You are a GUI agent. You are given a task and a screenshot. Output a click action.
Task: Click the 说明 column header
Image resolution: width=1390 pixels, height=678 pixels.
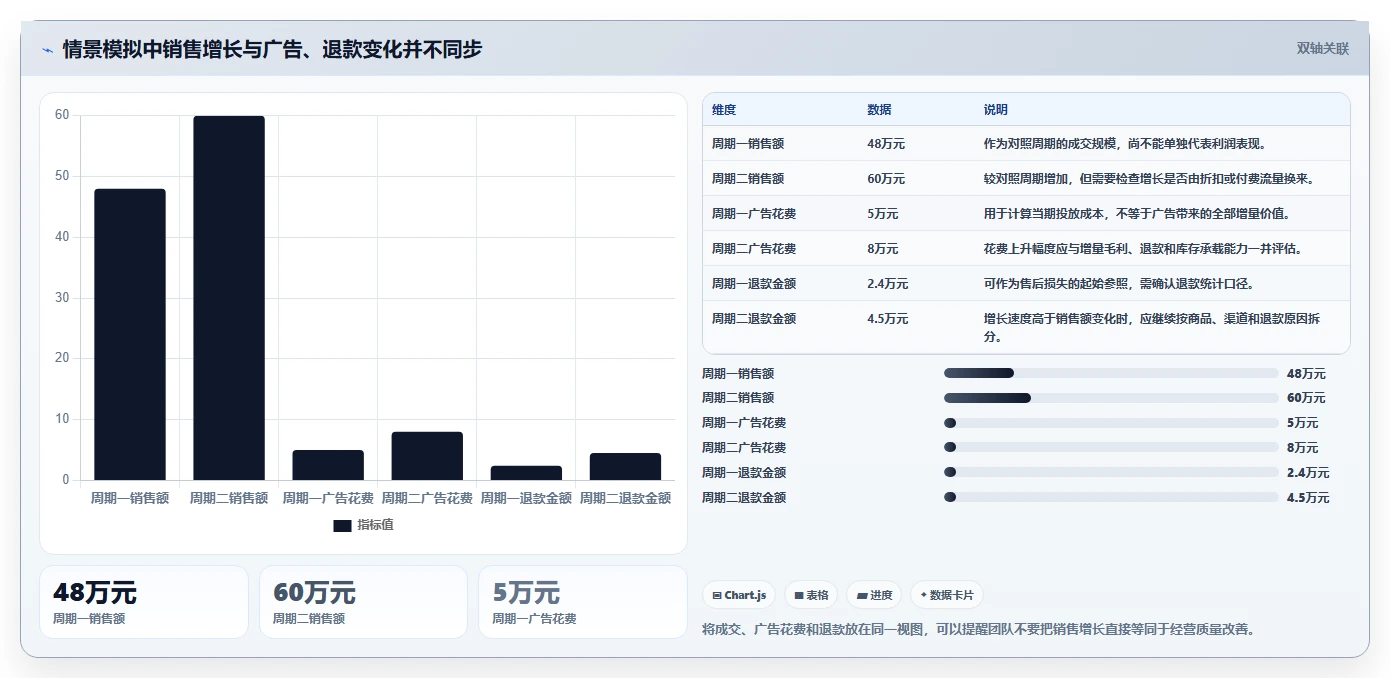[996, 110]
